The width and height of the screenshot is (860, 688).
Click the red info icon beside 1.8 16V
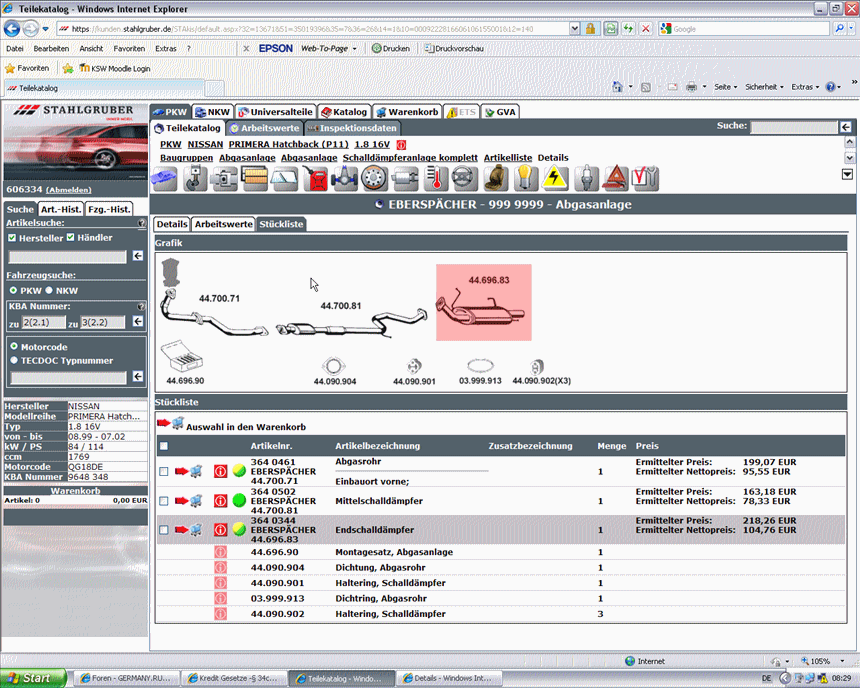pos(401,145)
